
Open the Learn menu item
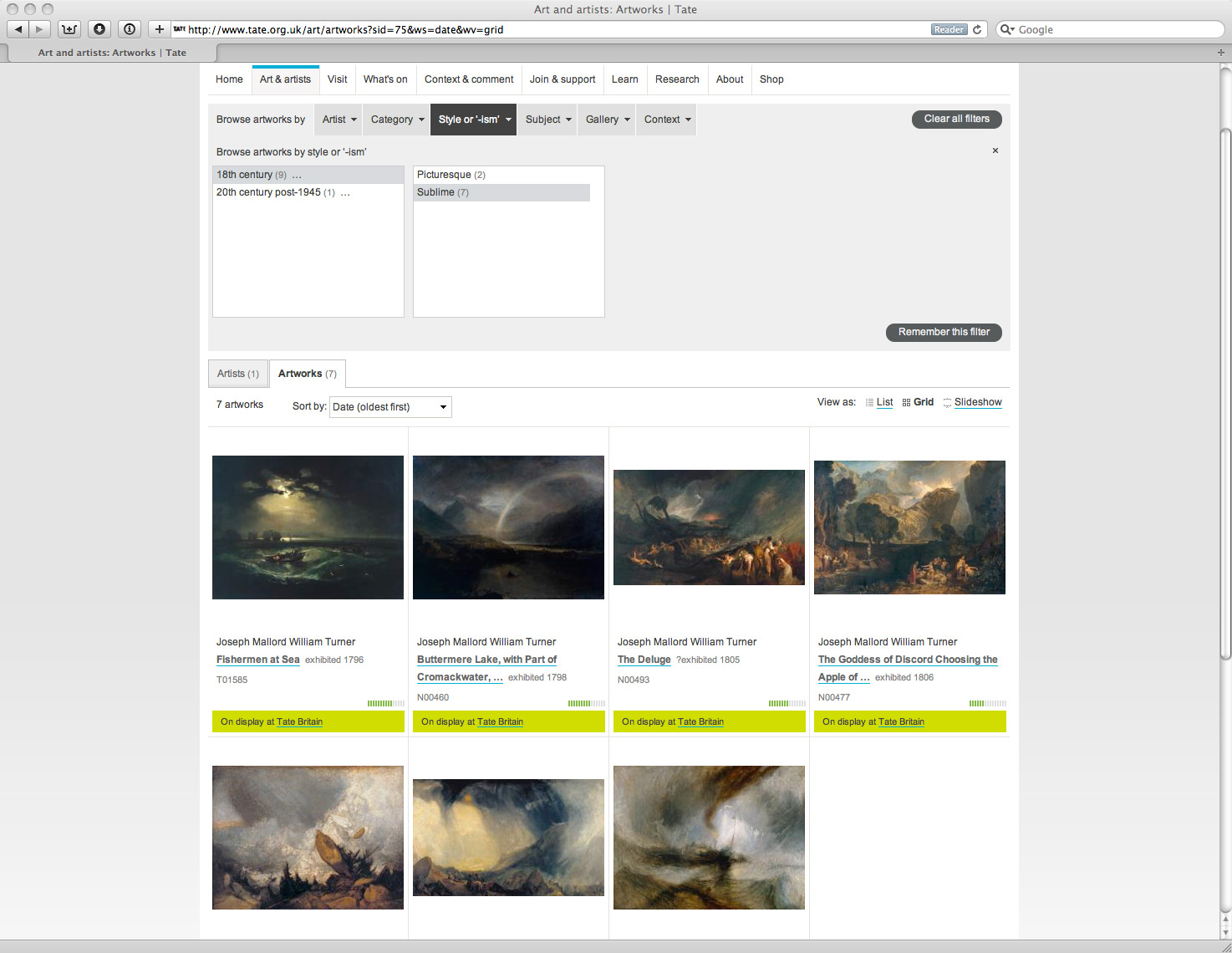(625, 79)
